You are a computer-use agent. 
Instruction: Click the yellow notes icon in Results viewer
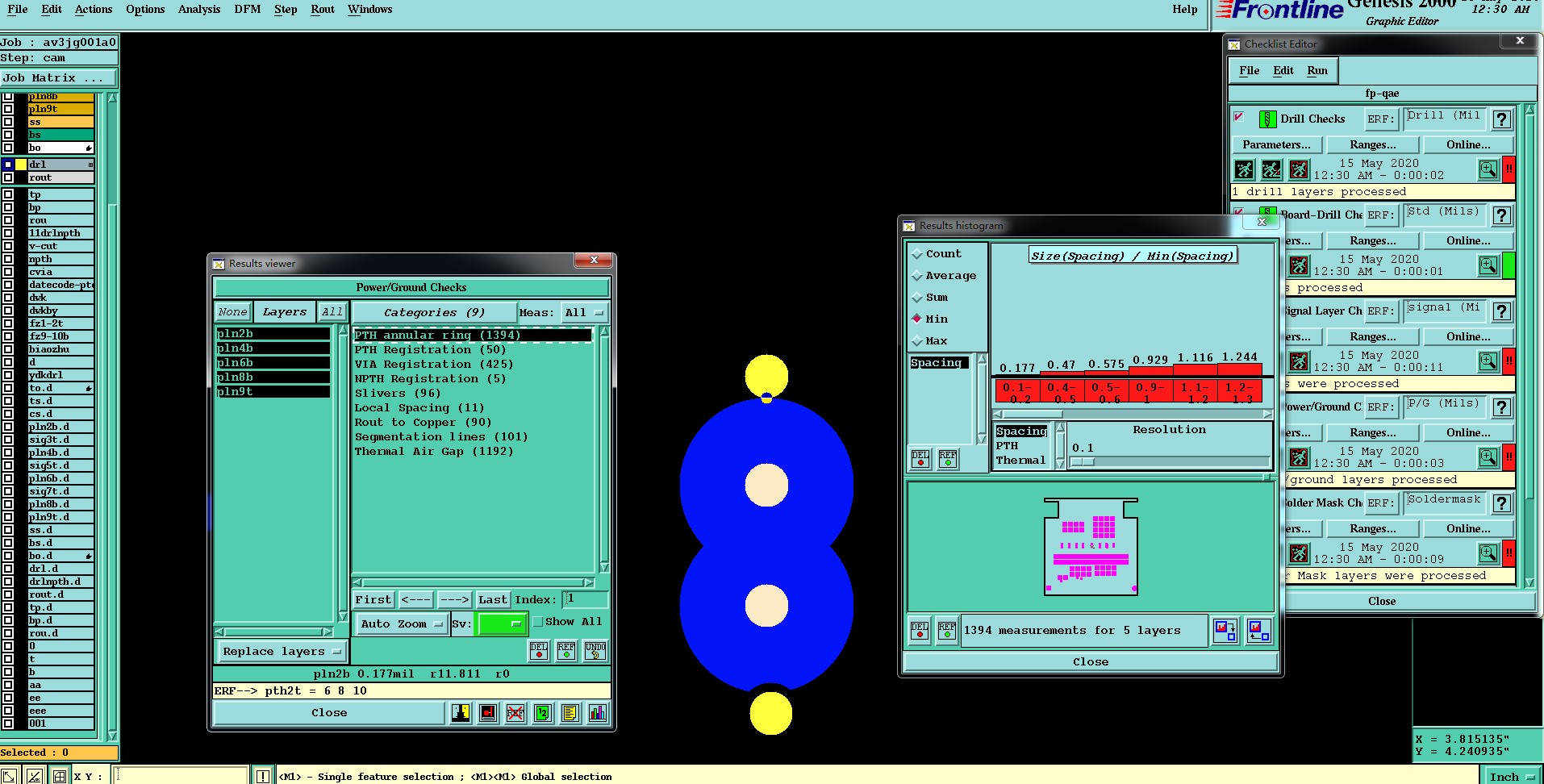(x=570, y=713)
